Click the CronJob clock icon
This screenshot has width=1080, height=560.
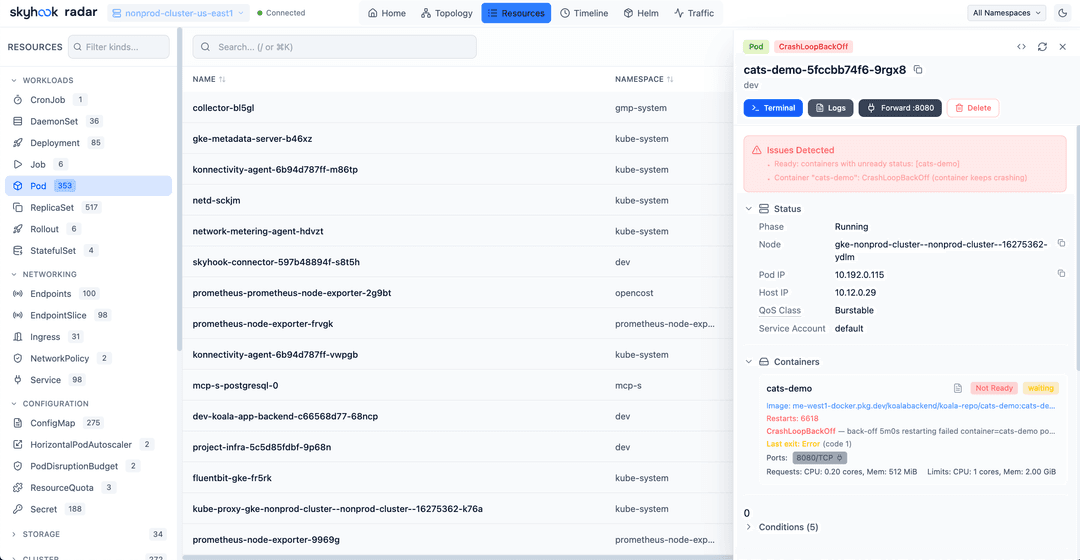[x=18, y=100]
